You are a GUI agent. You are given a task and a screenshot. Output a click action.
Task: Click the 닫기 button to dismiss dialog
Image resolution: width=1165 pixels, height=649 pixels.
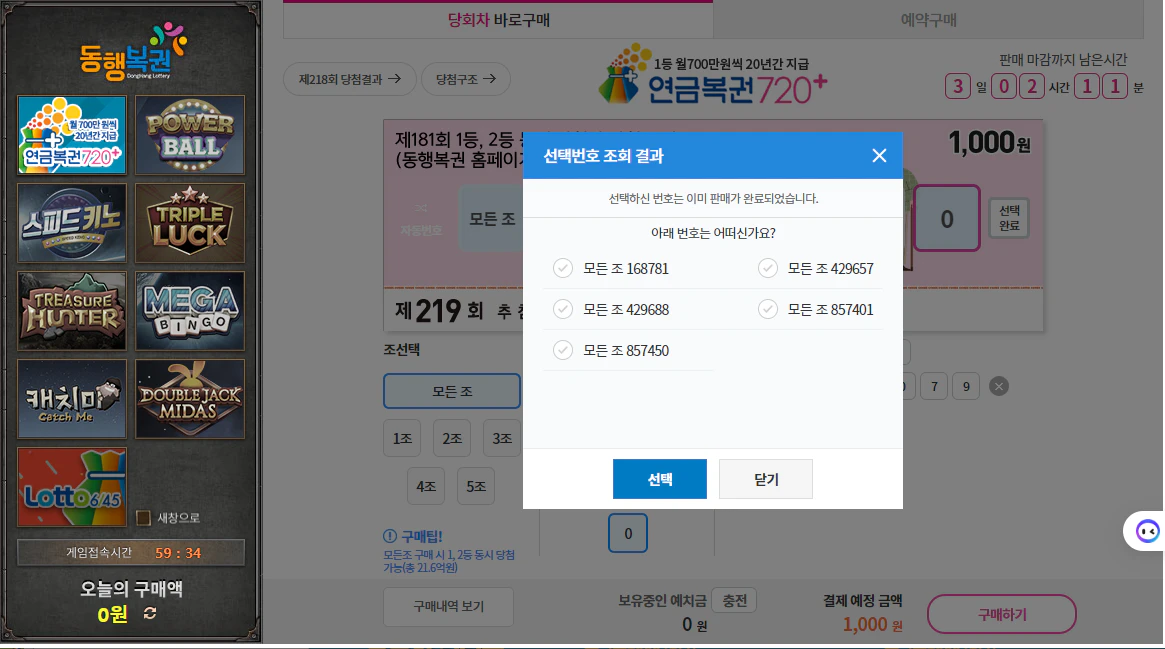pos(765,479)
